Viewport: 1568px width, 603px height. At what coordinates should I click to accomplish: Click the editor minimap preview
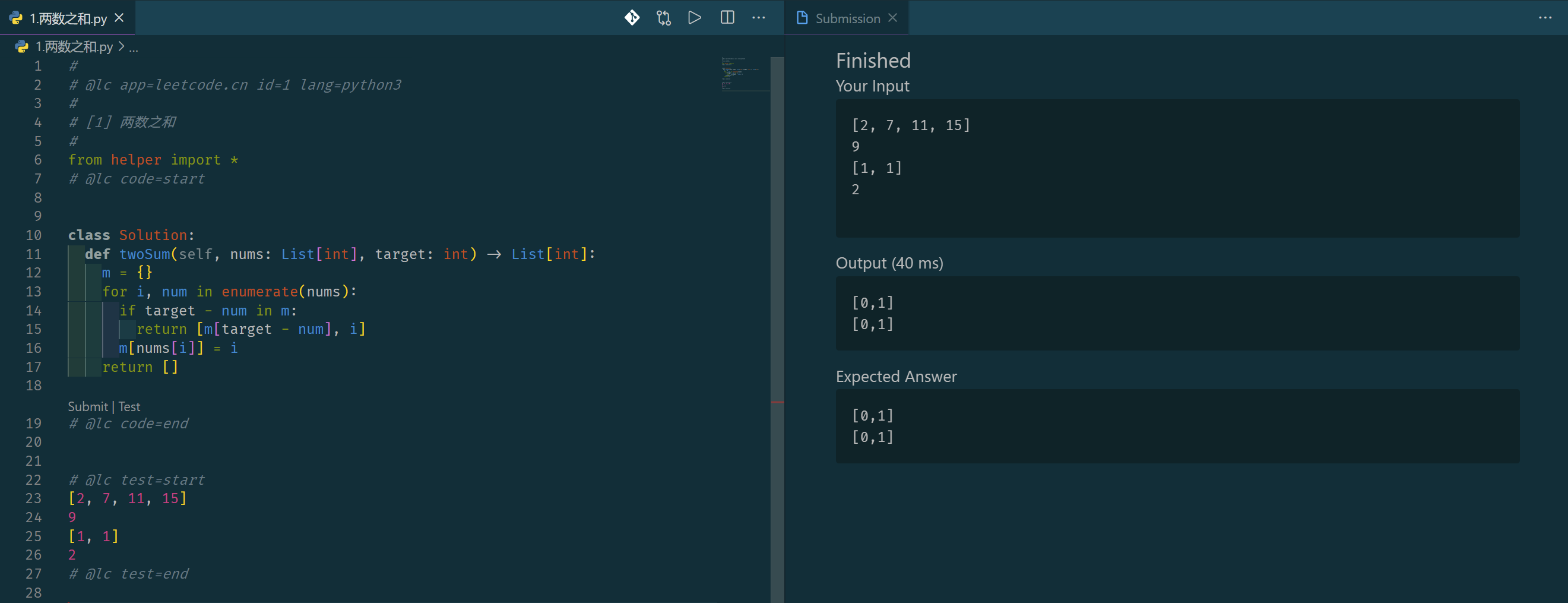tap(745, 74)
